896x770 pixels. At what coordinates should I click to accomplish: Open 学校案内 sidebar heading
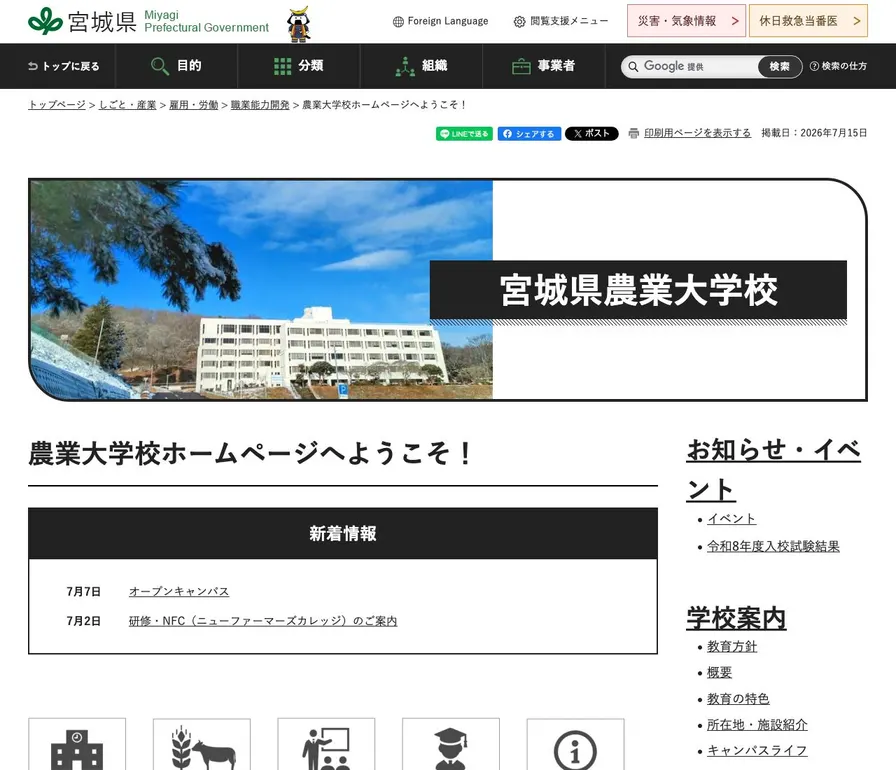(x=736, y=618)
